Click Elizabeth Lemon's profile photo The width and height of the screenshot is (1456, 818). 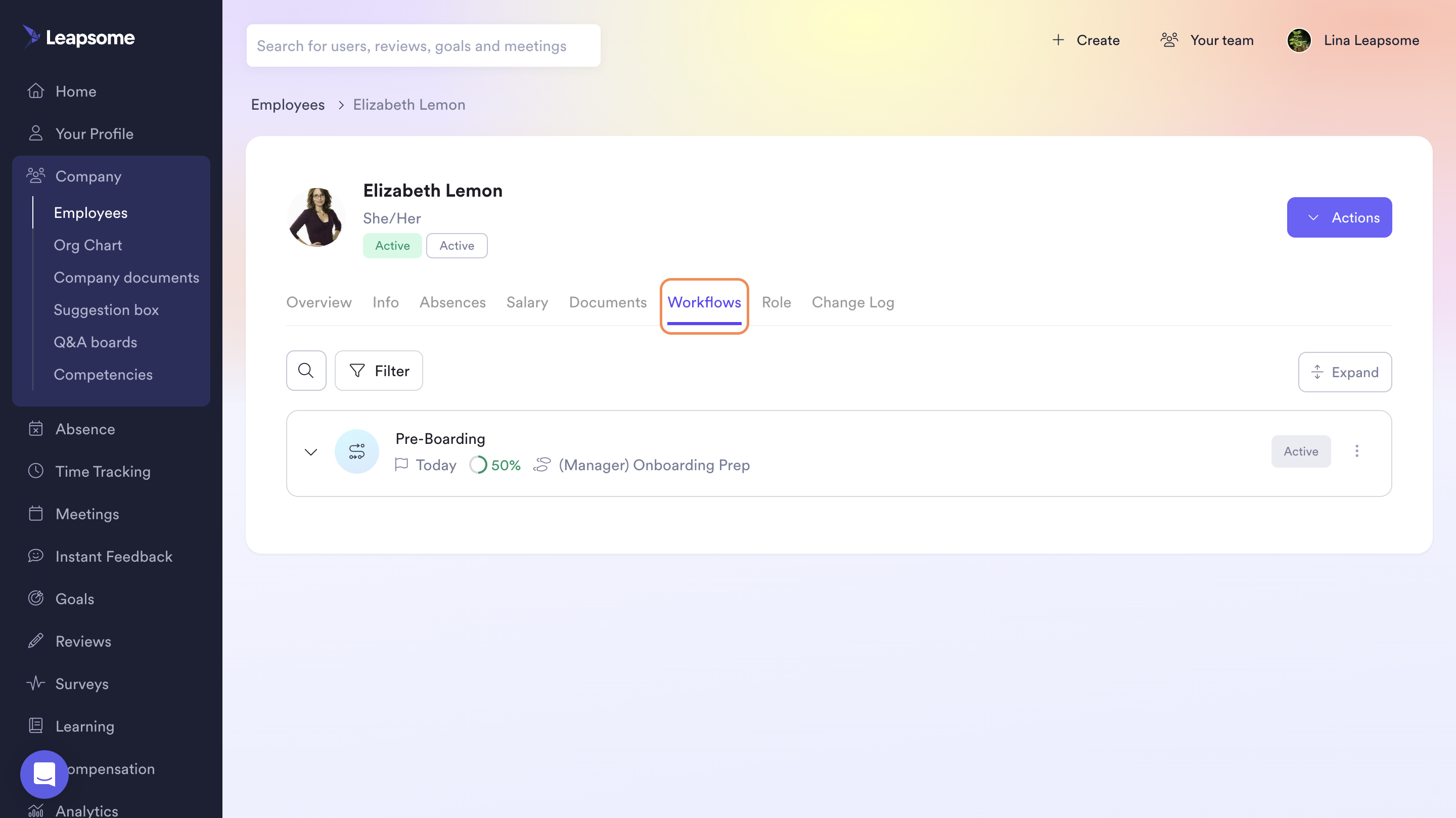click(x=316, y=217)
